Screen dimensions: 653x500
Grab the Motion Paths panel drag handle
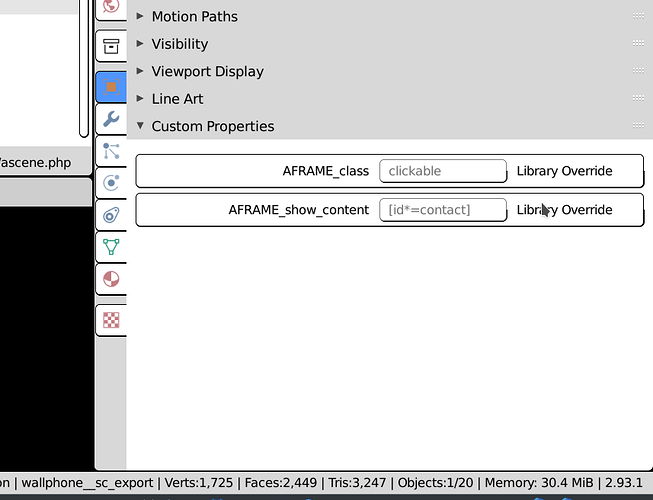pyautogui.click(x=638, y=16)
